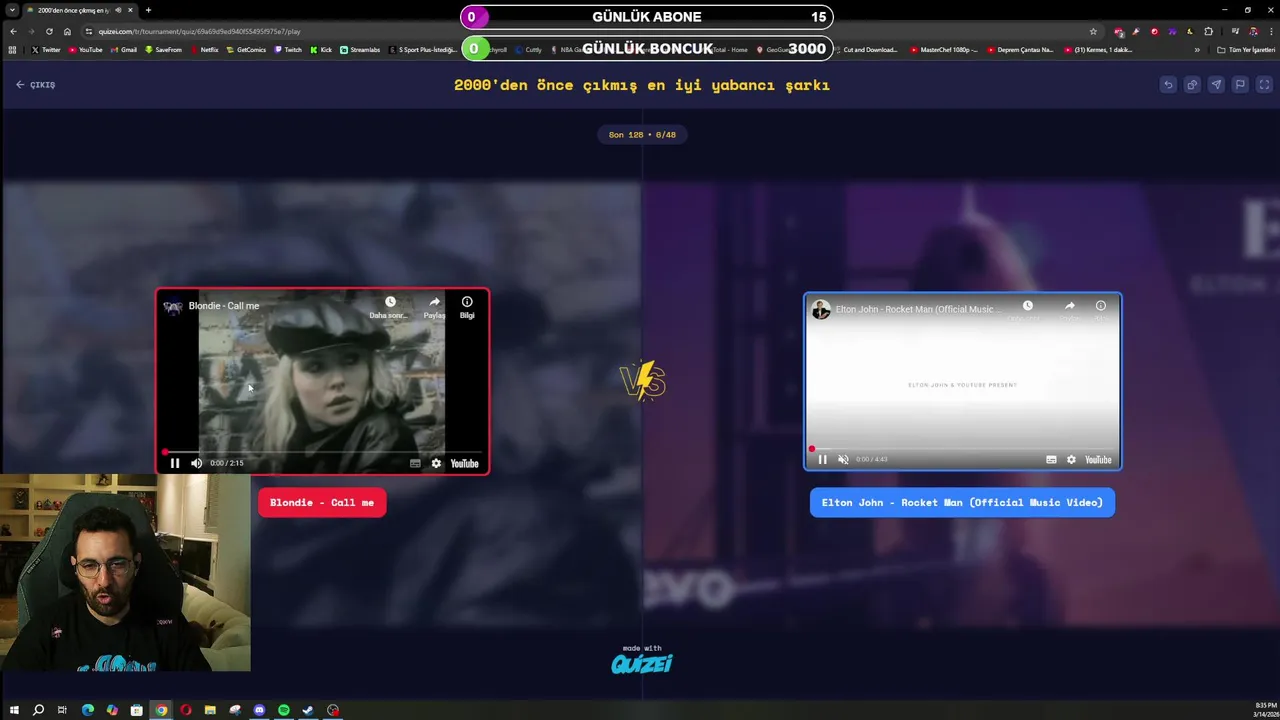
Task: Open Microsoft Edge from taskbar
Action: pos(88,710)
